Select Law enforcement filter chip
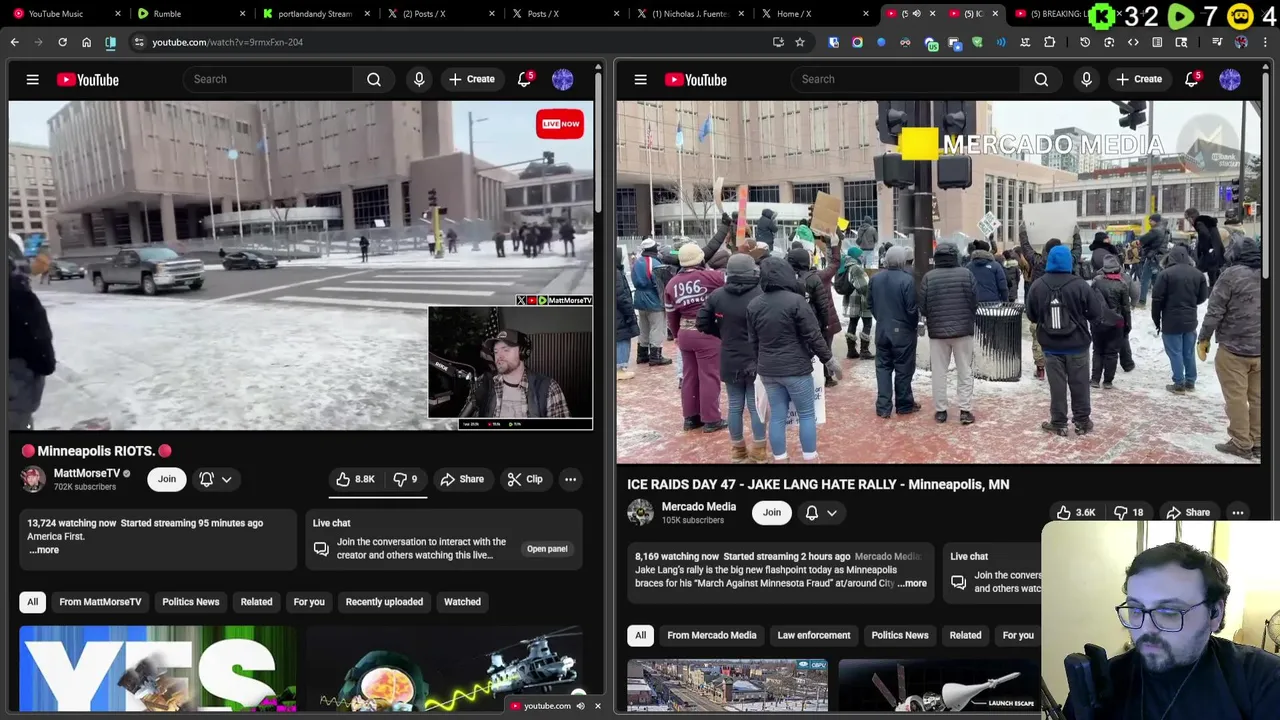The image size is (1280, 720). click(x=814, y=635)
